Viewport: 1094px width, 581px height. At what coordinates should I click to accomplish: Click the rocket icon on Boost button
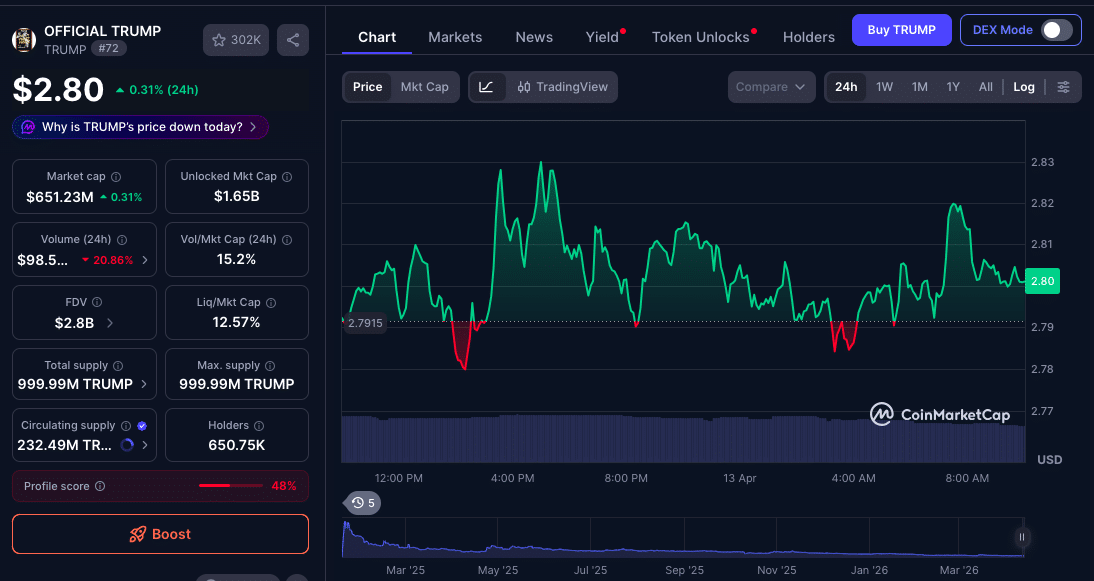point(138,534)
